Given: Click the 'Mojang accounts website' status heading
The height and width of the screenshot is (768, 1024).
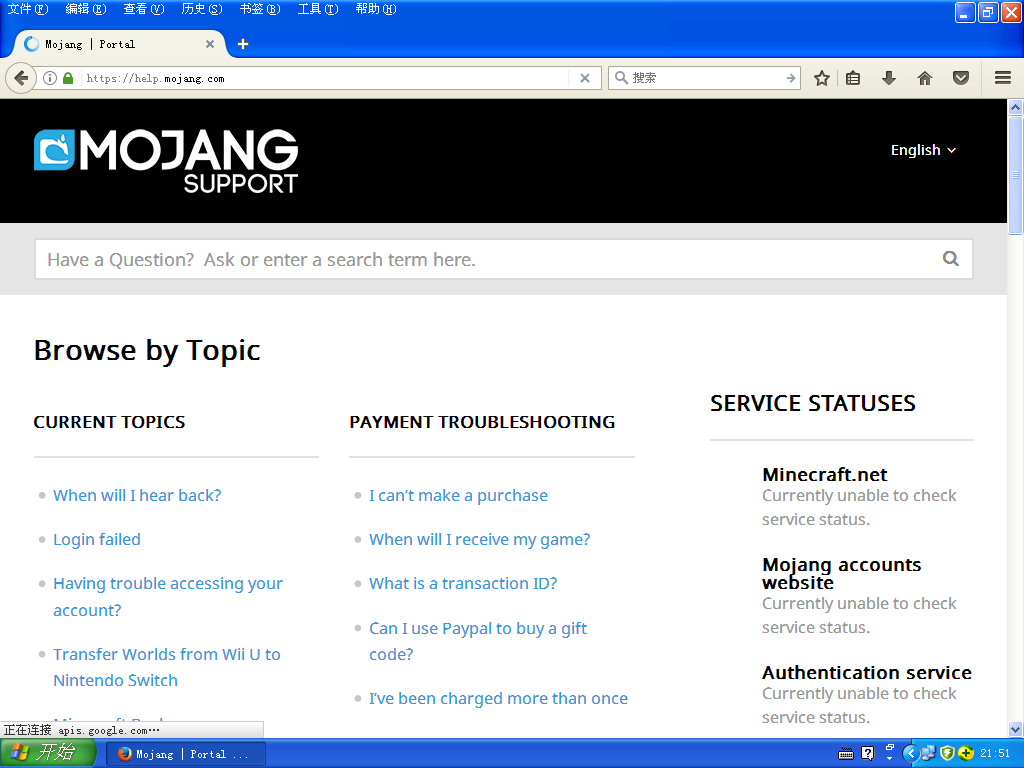Looking at the screenshot, I should click(841, 573).
